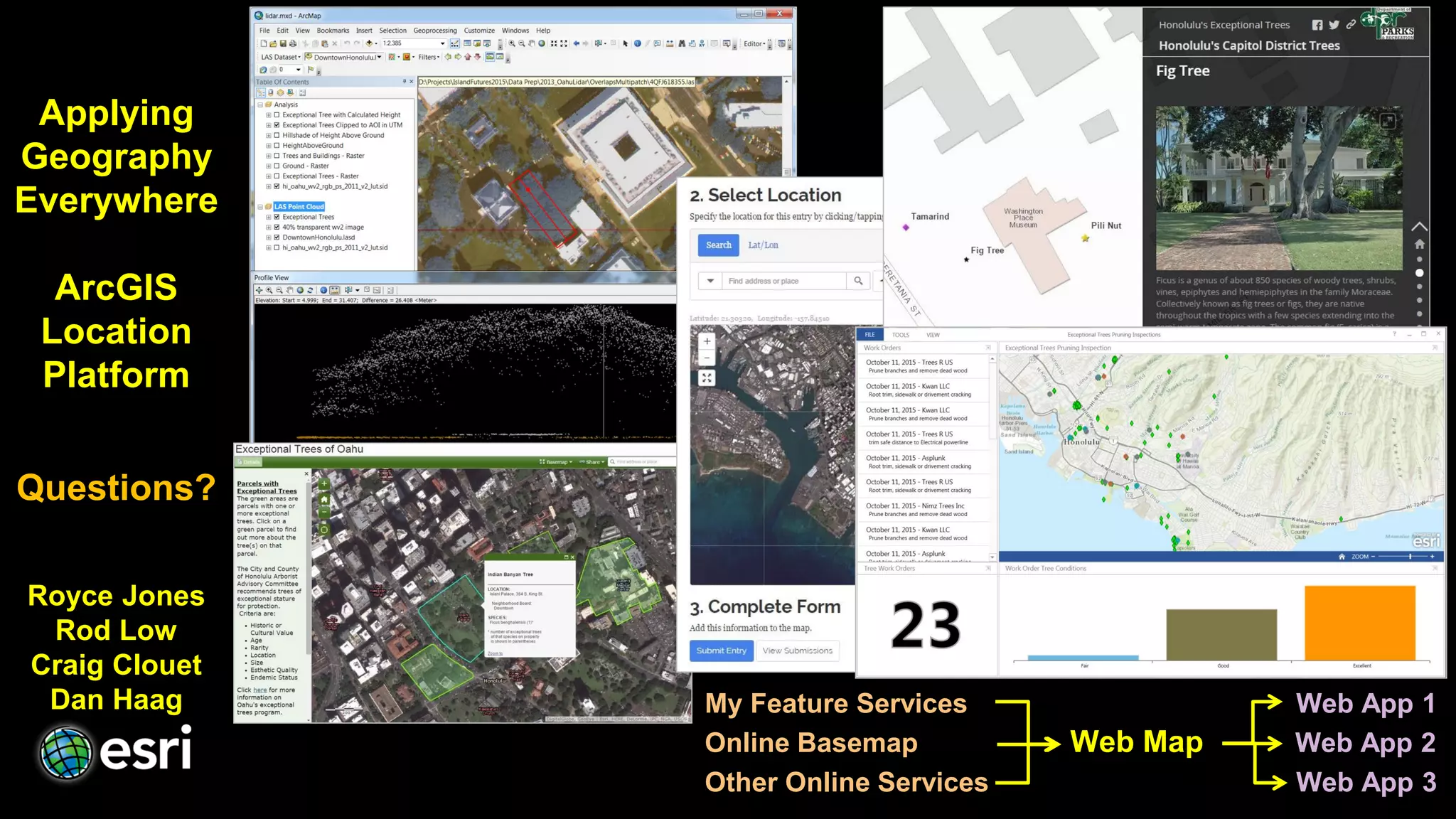The height and width of the screenshot is (819, 1456).
Task: Open the map scale 1:2,385 dropdown
Action: click(442, 43)
